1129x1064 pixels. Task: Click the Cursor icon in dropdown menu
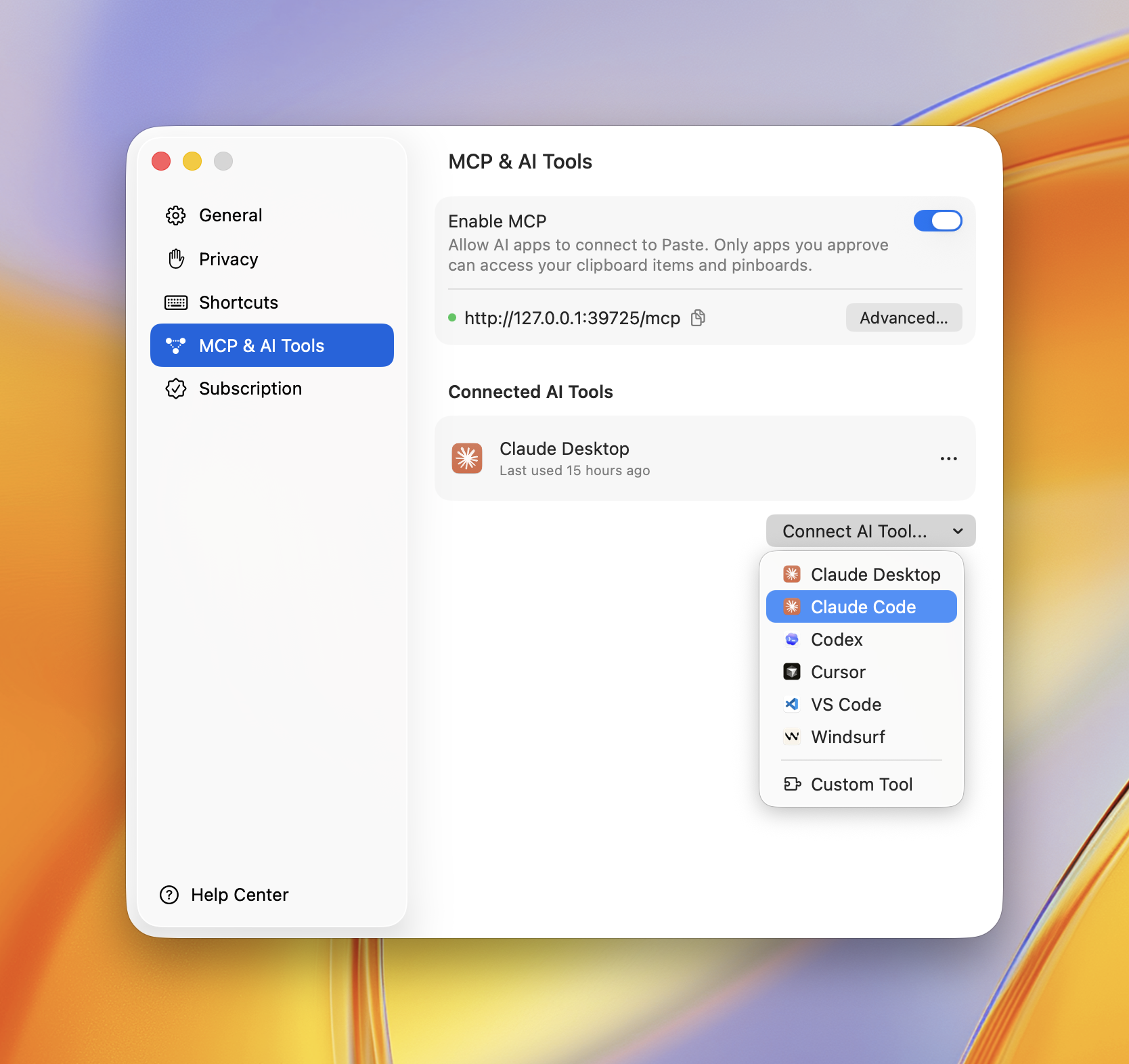[792, 671]
